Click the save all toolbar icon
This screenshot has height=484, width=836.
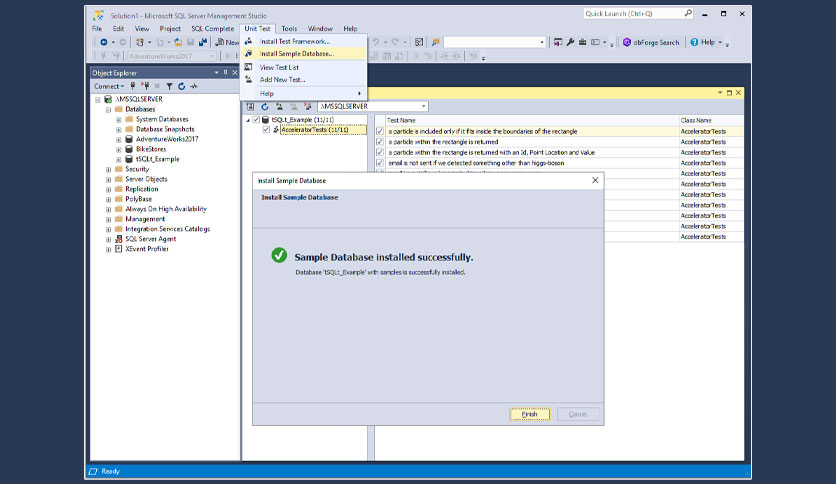[203, 42]
